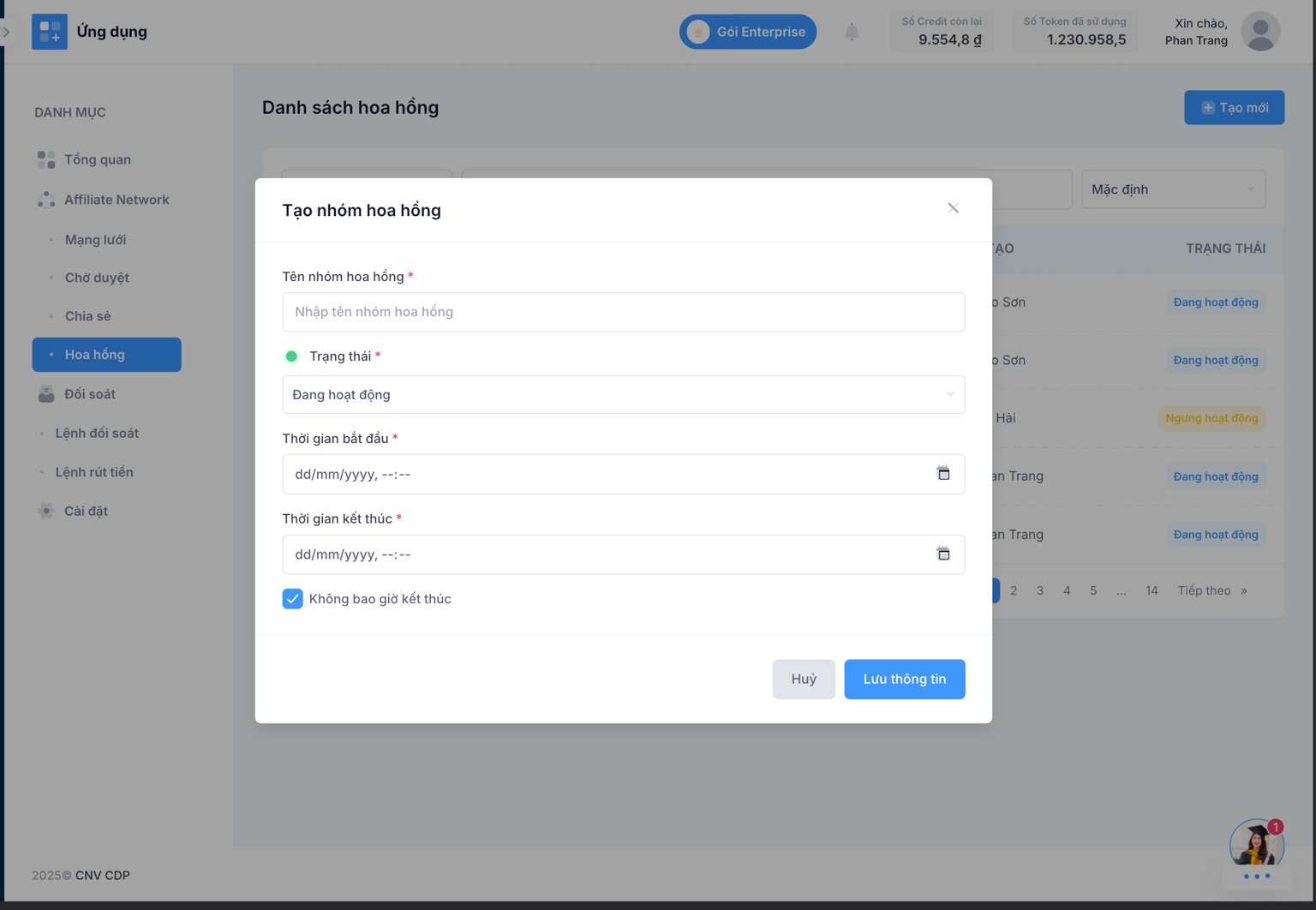Viewport: 1316px width, 910px height.
Task: Select Affiliate Network in sidebar
Action: (117, 200)
